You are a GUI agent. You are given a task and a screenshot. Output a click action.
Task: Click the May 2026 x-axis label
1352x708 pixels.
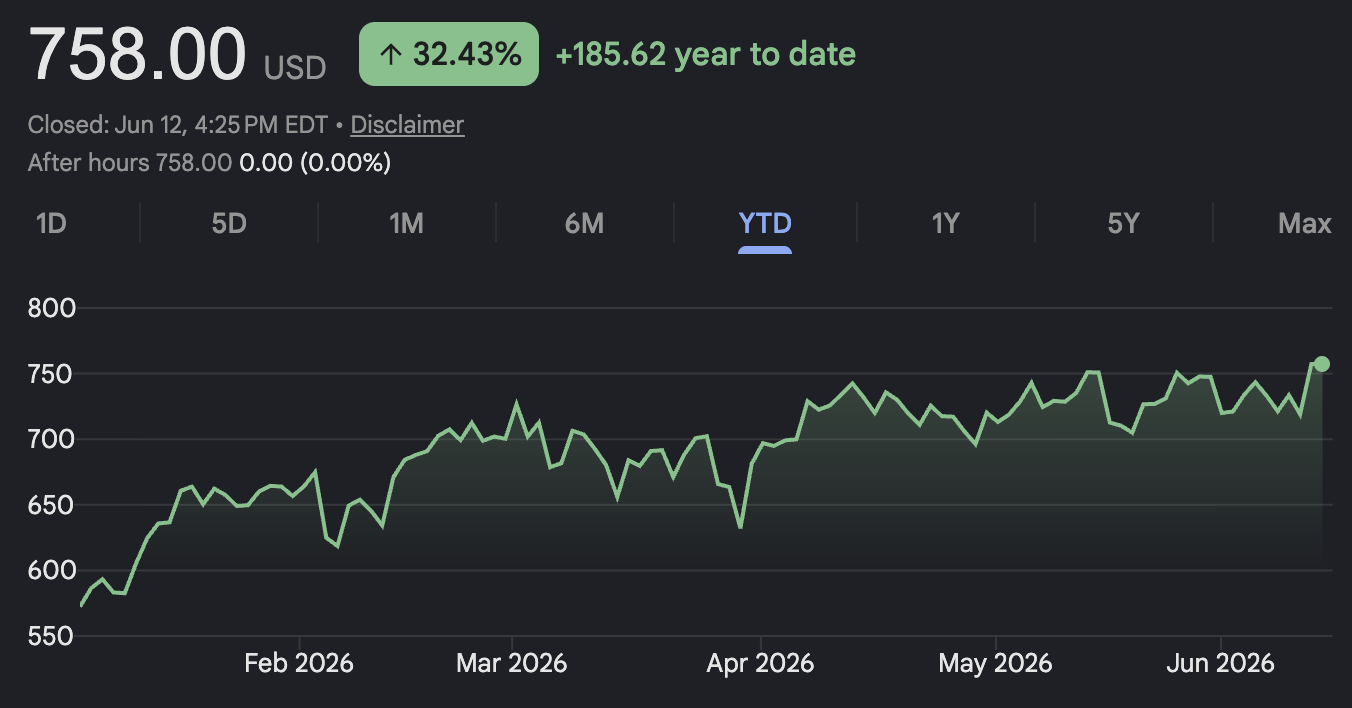click(996, 663)
